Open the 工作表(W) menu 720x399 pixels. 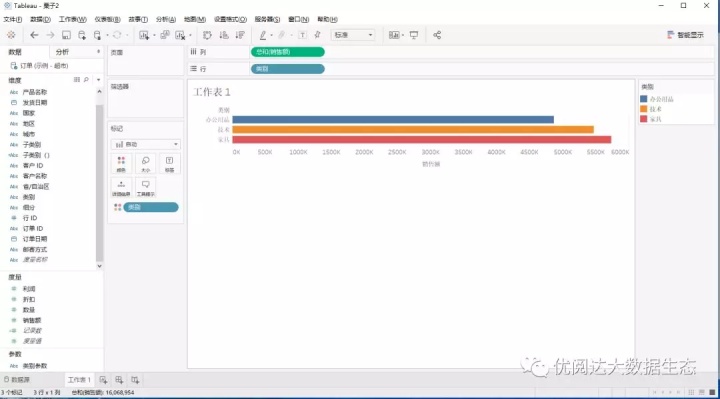pos(73,19)
